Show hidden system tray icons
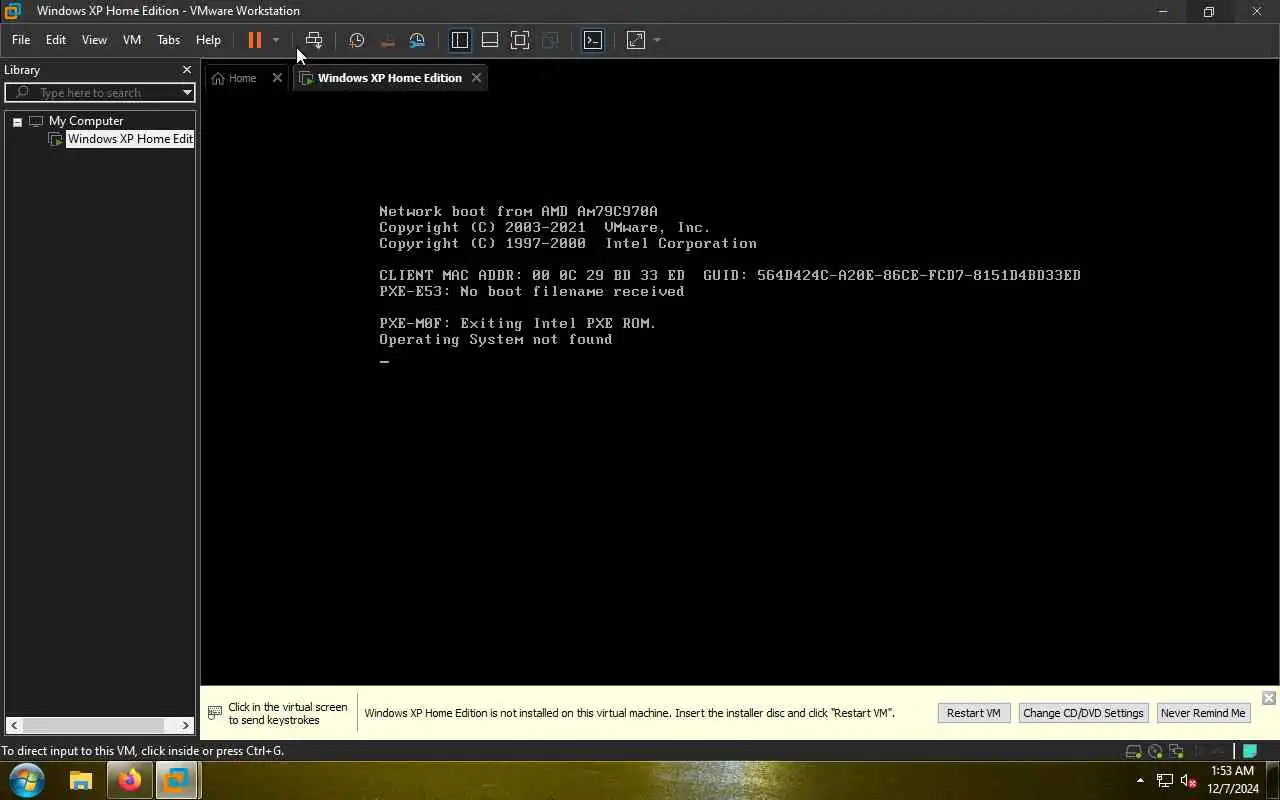Viewport: 1280px width, 800px height. (1140, 780)
